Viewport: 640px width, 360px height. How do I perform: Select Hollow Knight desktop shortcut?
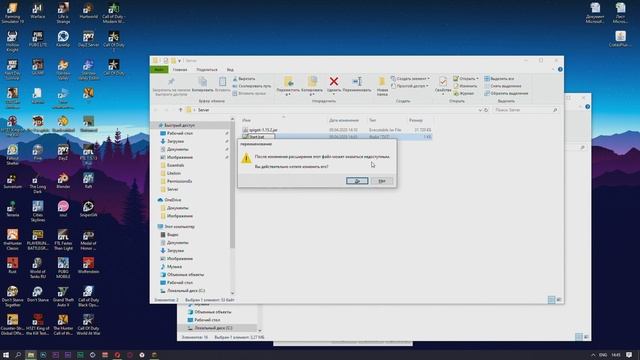pyautogui.click(x=12, y=41)
